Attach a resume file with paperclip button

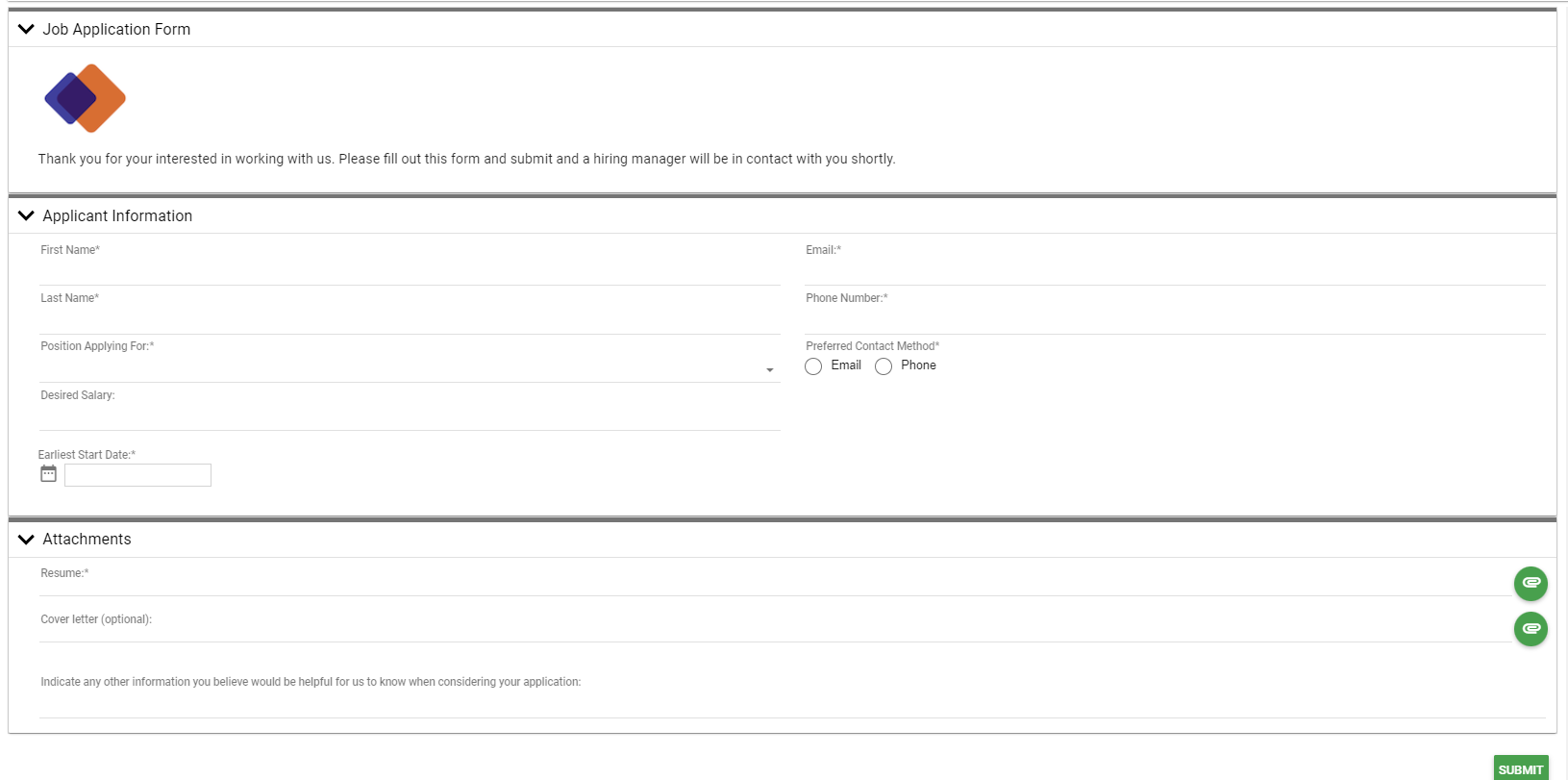(x=1531, y=583)
